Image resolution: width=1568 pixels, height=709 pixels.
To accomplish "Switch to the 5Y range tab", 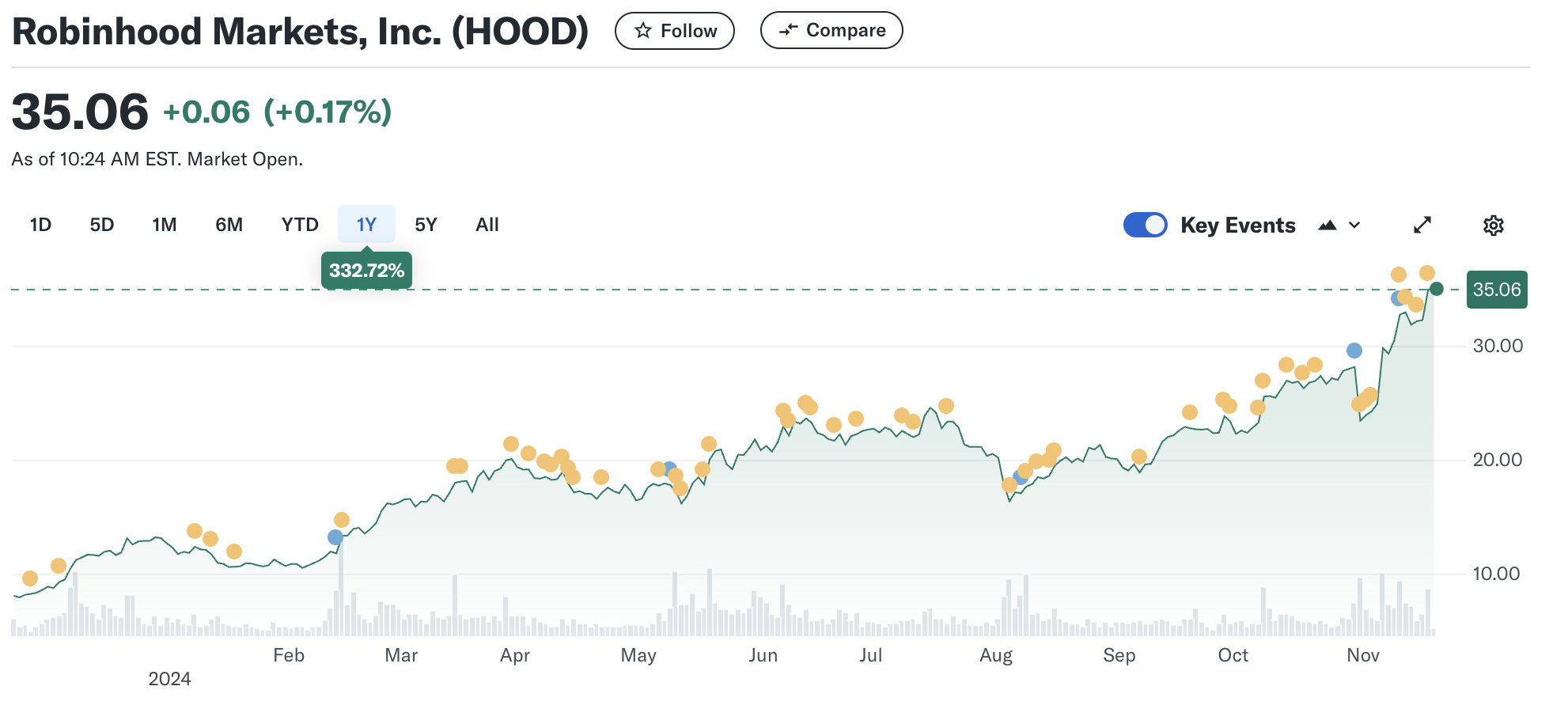I will (x=426, y=226).
